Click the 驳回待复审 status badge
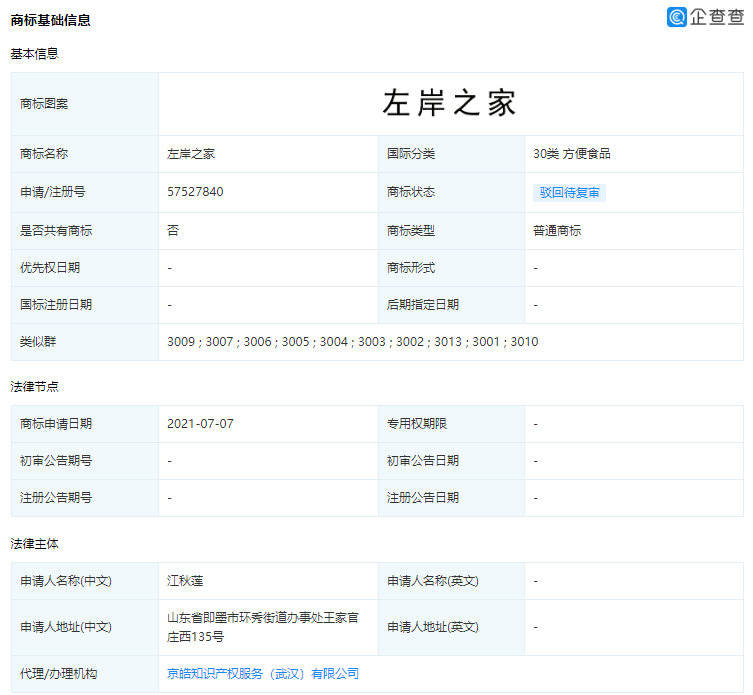753x695 pixels. pyautogui.click(x=569, y=193)
